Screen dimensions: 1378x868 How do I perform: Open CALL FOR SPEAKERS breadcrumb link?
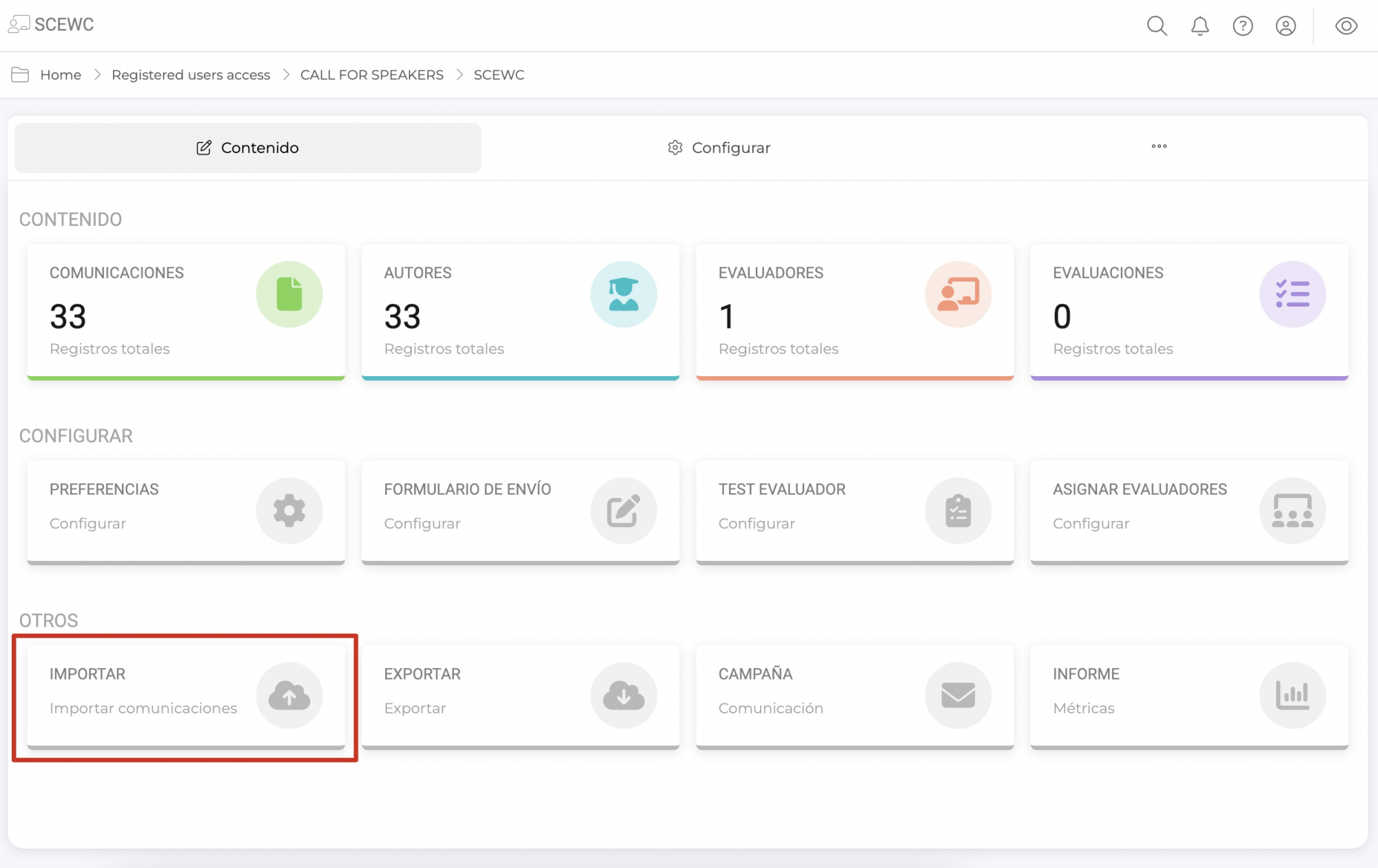372,74
